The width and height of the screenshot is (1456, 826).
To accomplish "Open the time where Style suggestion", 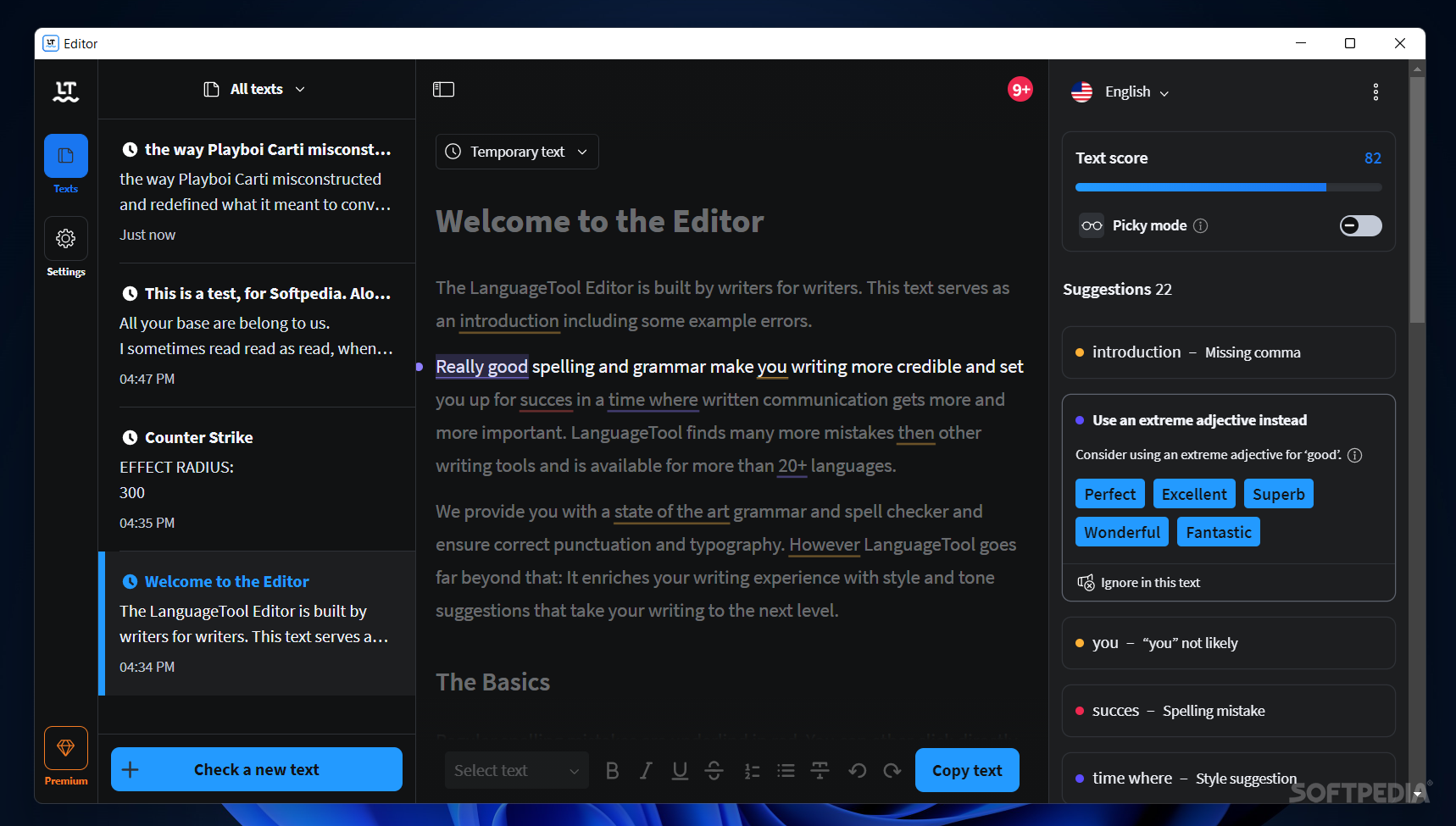I will click(x=1229, y=778).
